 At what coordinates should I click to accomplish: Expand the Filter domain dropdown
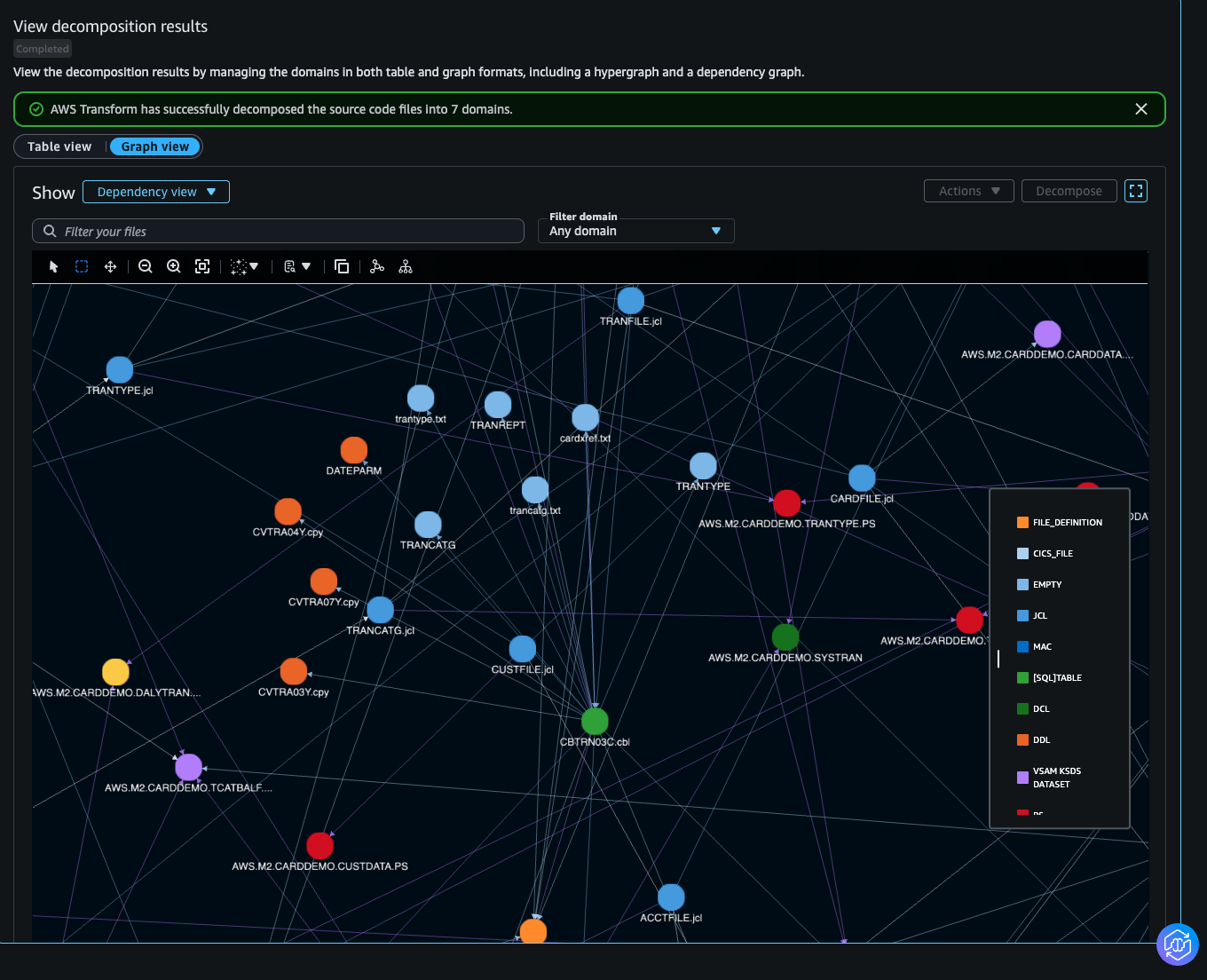635,231
